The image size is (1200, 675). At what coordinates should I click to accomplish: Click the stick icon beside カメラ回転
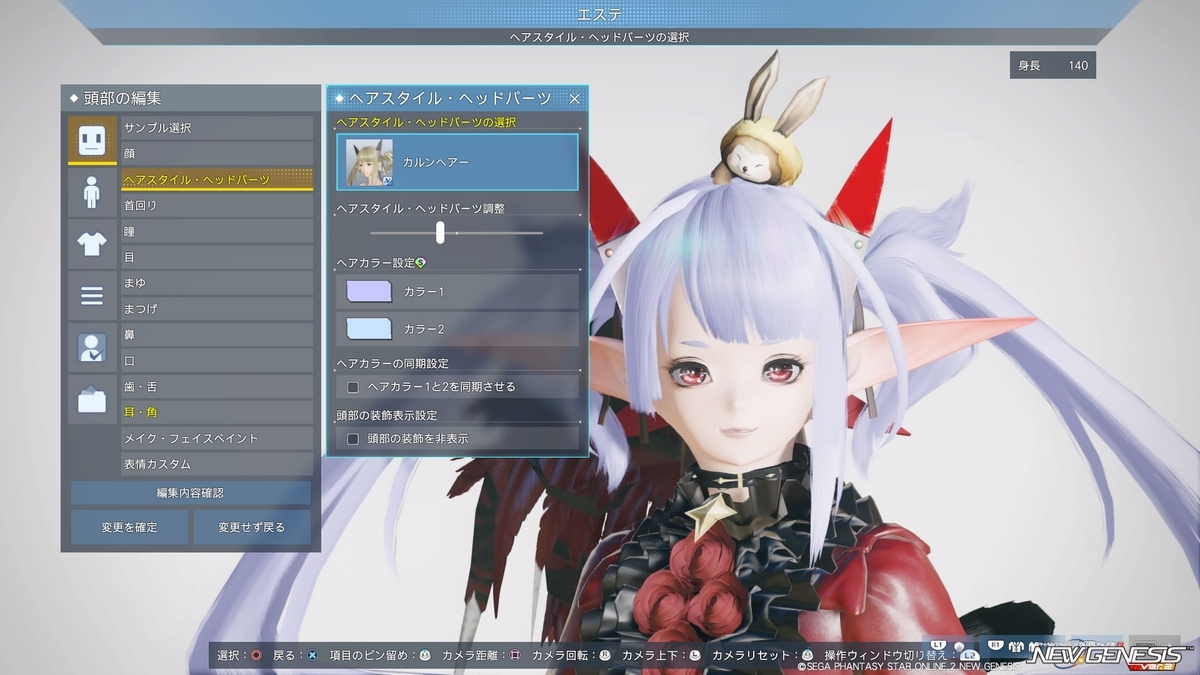(x=604, y=655)
